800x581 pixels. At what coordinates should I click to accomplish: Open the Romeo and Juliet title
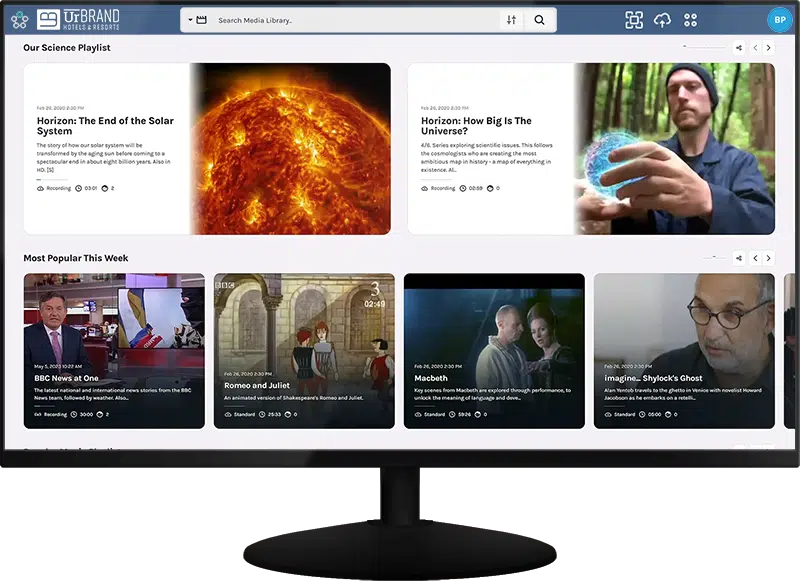click(x=257, y=386)
